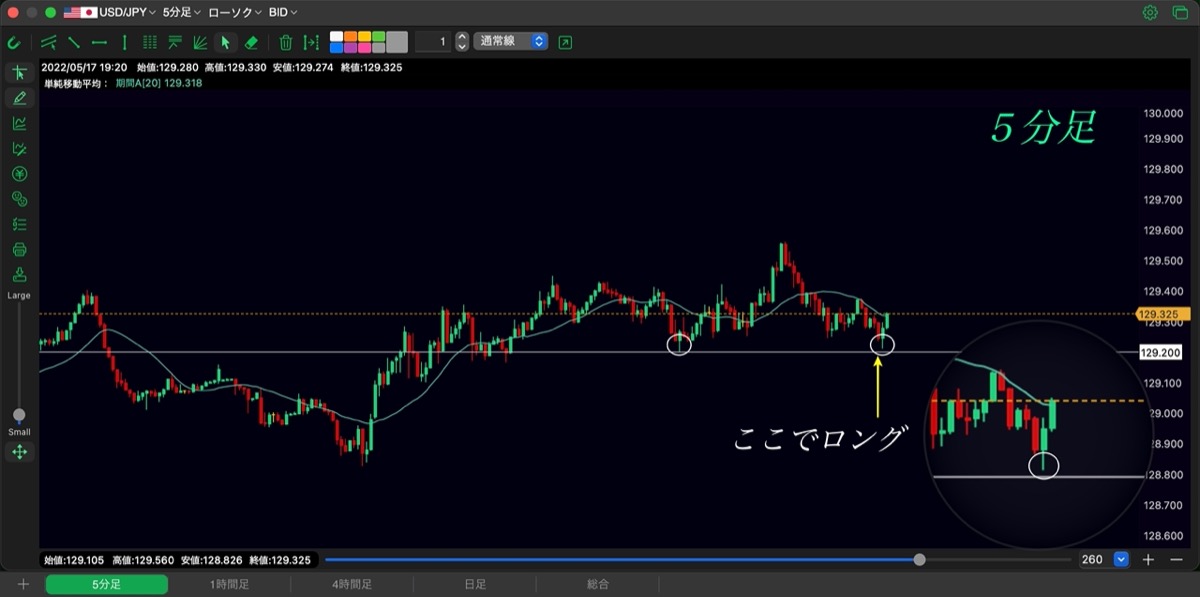
Task: Switch to the 日足 tab
Action: point(475,584)
